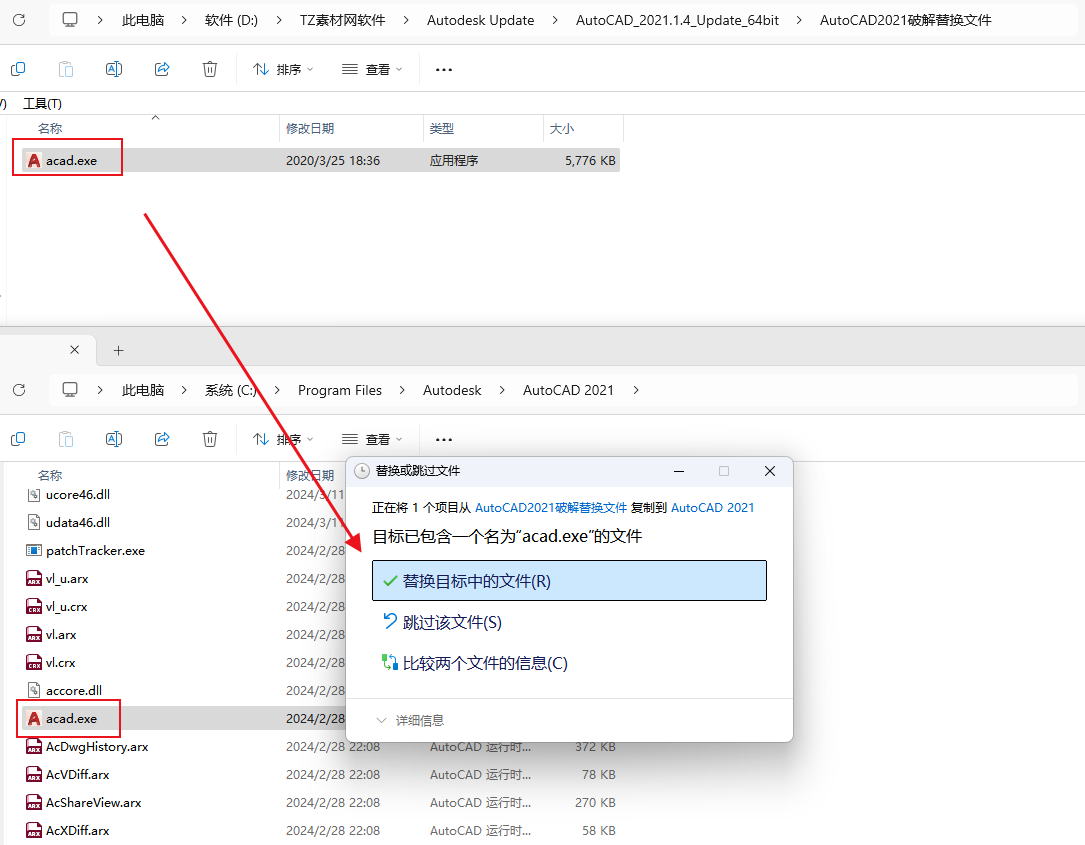Select accore.dll file
This screenshot has width=1085, height=845.
(x=73, y=691)
